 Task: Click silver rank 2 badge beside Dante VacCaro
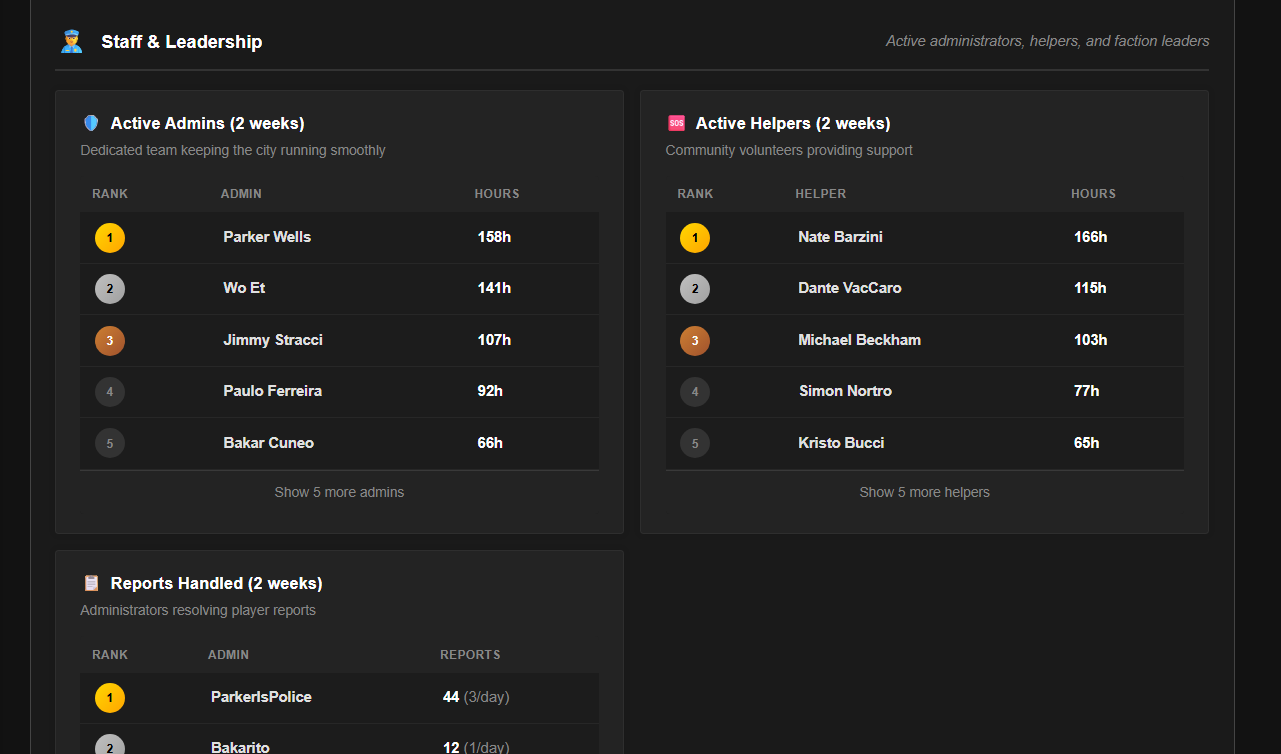(x=695, y=289)
